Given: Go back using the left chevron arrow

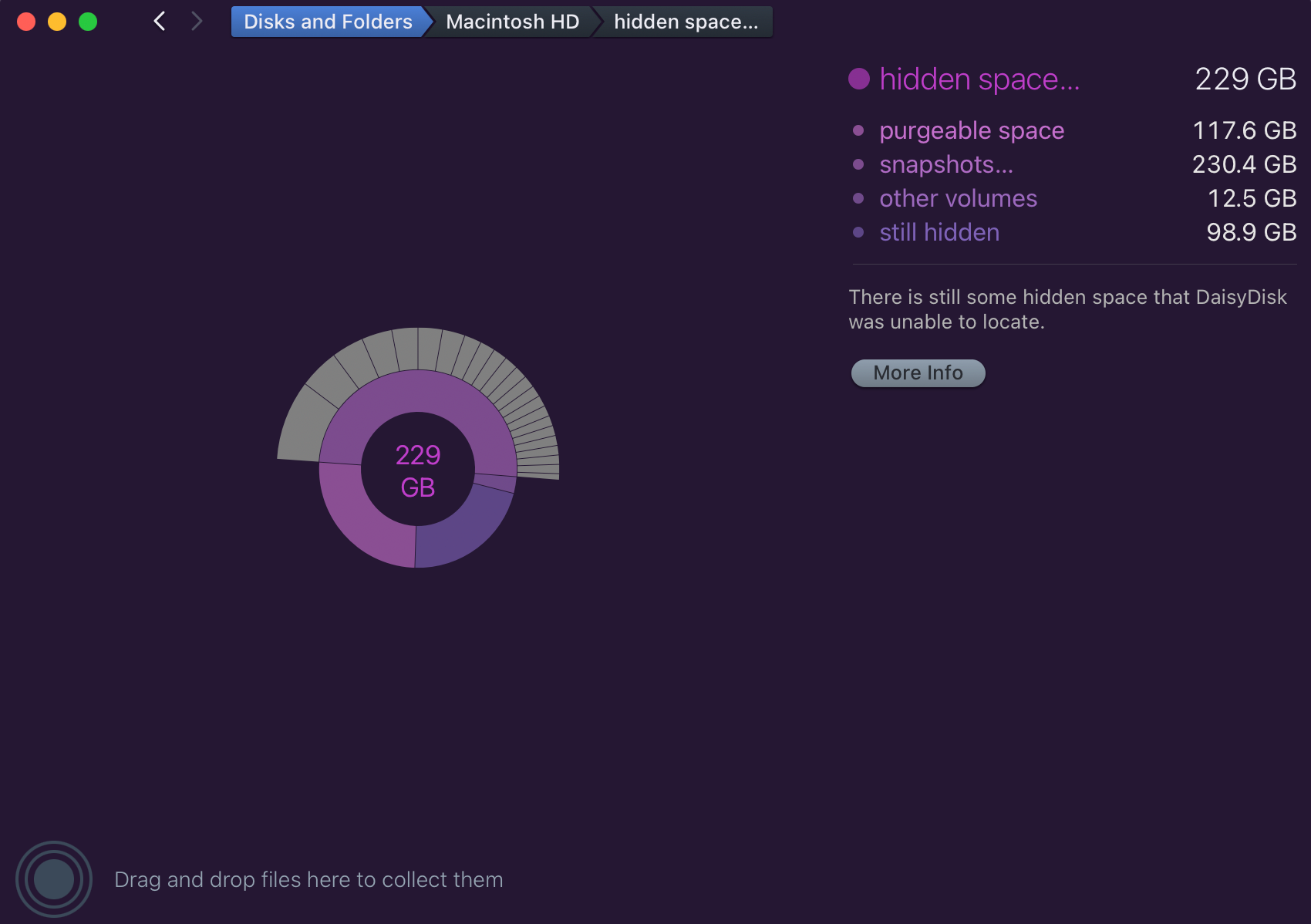Looking at the screenshot, I should 160,22.
